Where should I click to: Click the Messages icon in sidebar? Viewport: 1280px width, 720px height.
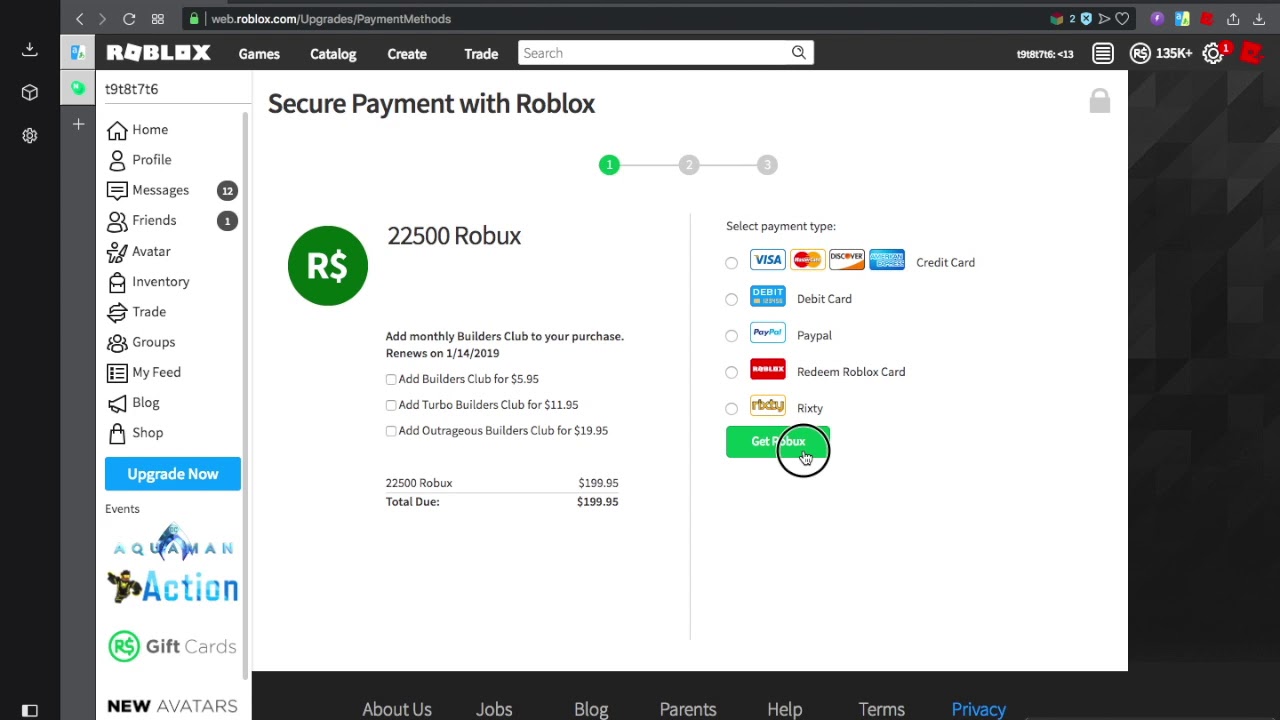(x=117, y=190)
